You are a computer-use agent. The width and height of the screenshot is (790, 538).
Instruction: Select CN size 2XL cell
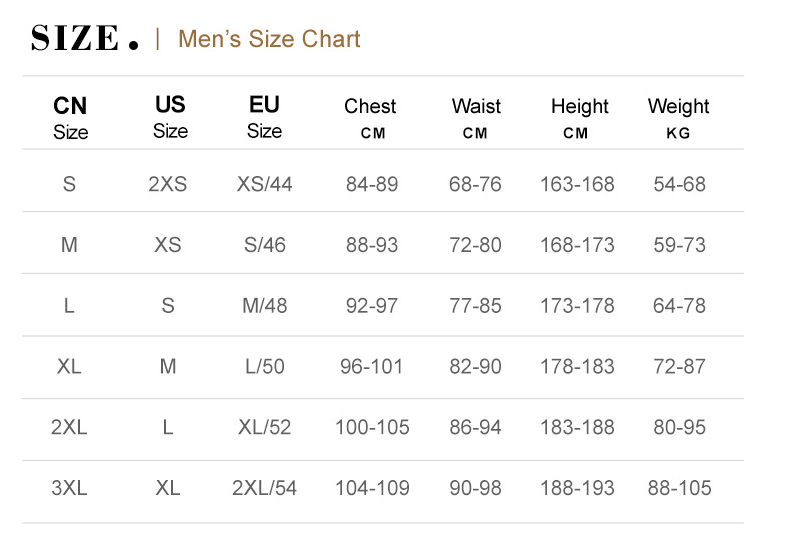pos(69,427)
